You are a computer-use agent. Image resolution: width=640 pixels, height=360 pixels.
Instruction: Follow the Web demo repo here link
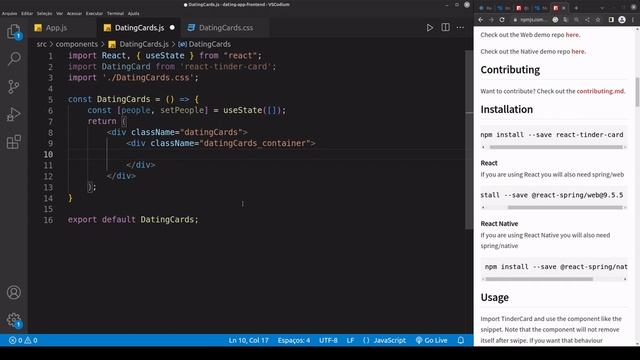coord(572,35)
